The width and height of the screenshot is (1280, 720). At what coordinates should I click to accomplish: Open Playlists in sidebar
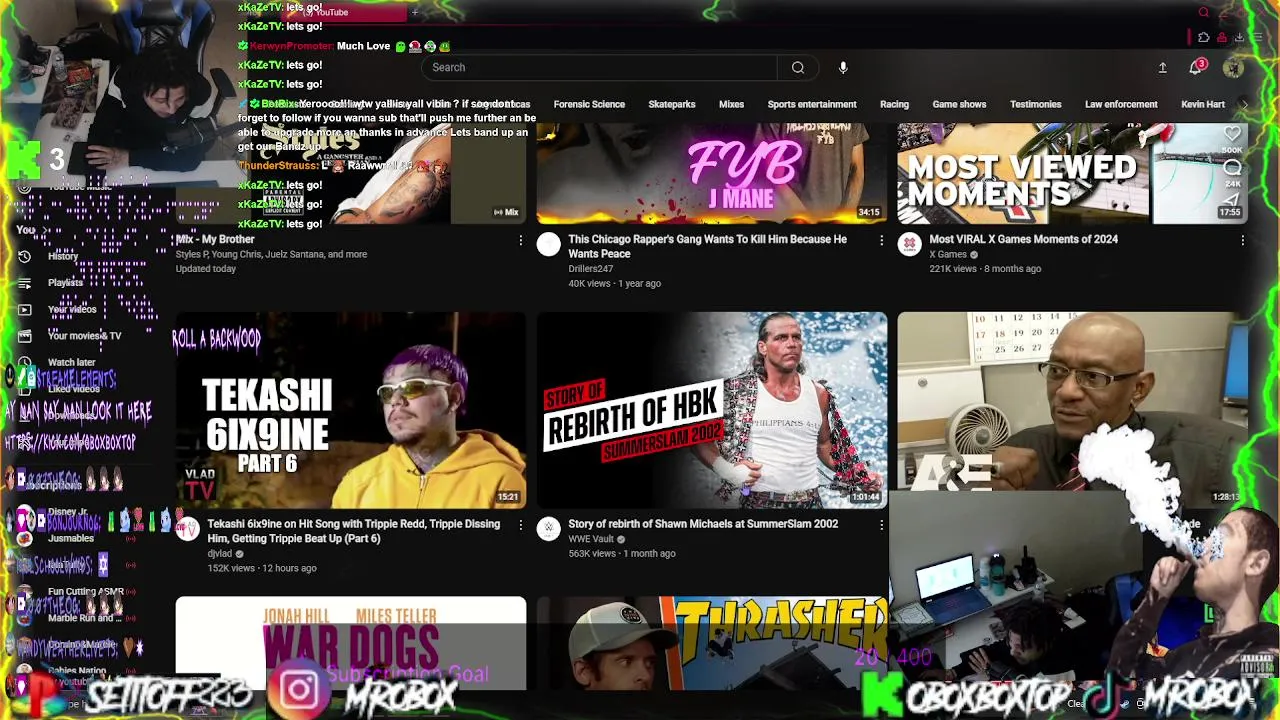(65, 283)
